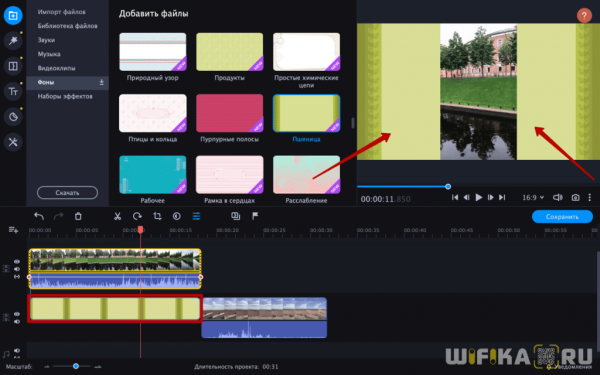Open the Музыка category
600x375 pixels.
coord(49,54)
